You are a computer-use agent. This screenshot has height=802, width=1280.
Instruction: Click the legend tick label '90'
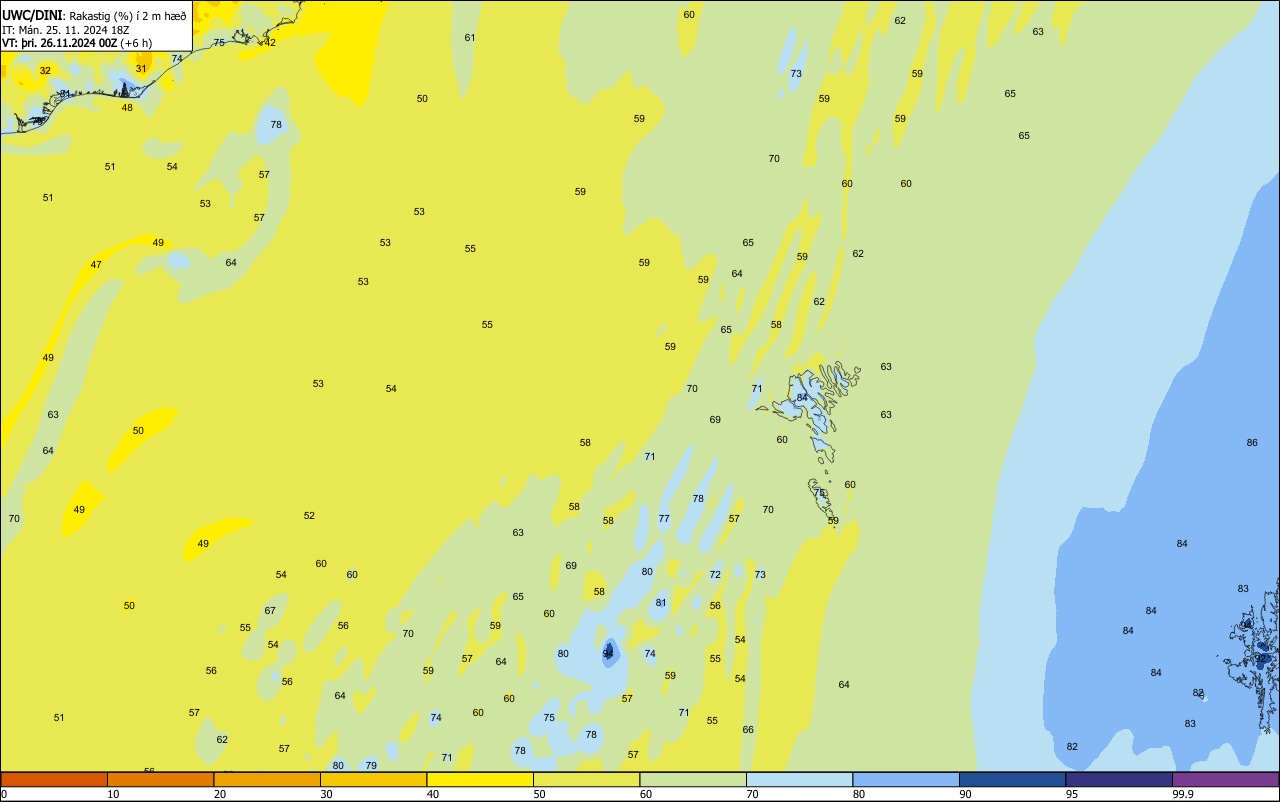pyautogui.click(x=965, y=794)
